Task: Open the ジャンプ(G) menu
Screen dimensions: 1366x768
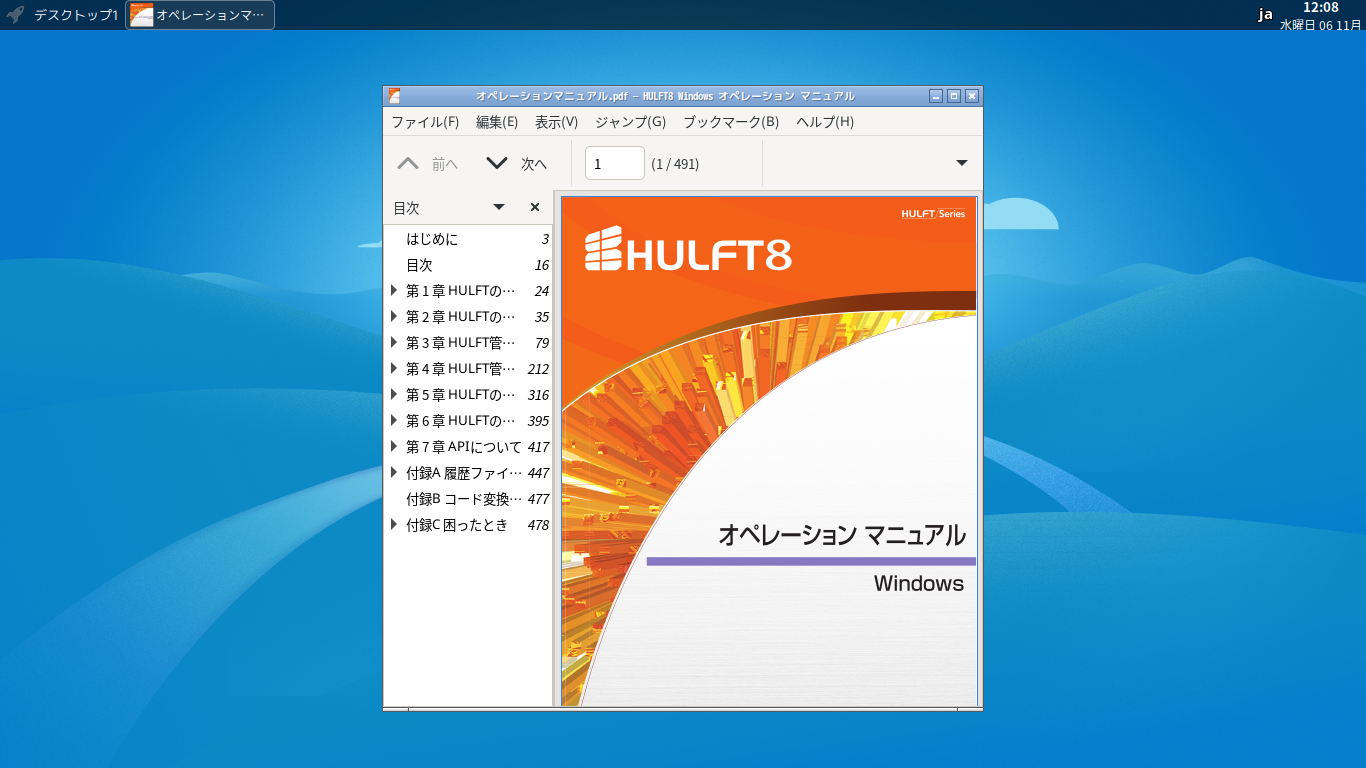Action: point(630,122)
